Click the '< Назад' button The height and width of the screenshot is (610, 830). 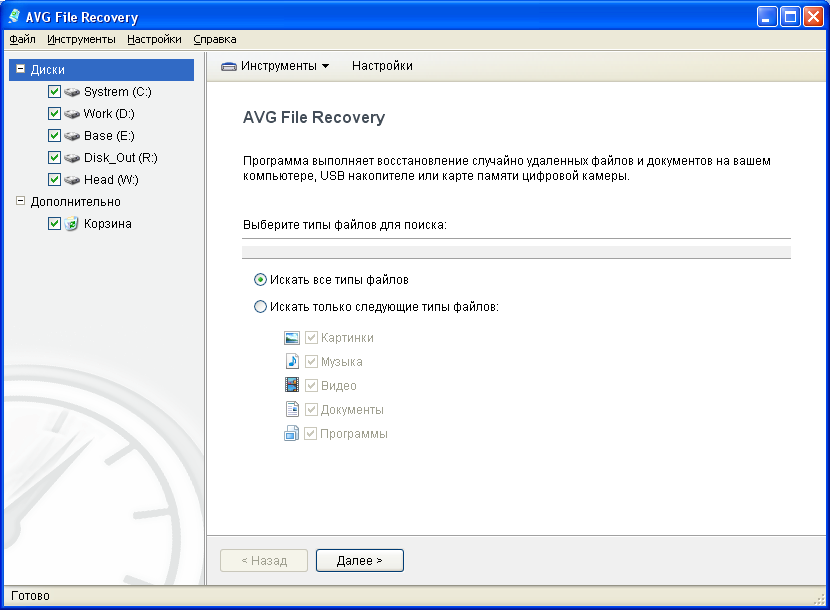(x=264, y=560)
